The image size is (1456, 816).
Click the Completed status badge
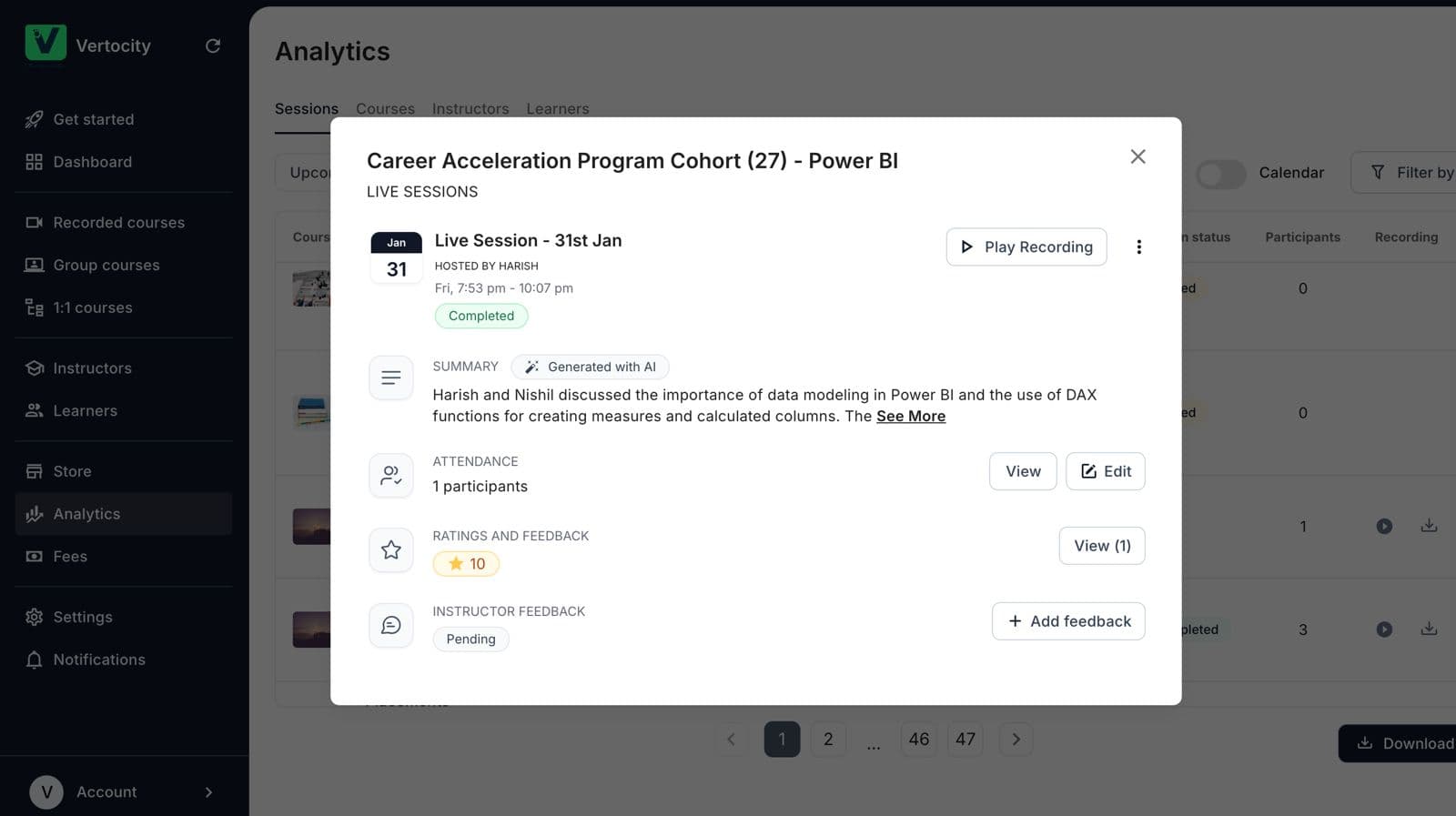click(x=481, y=316)
